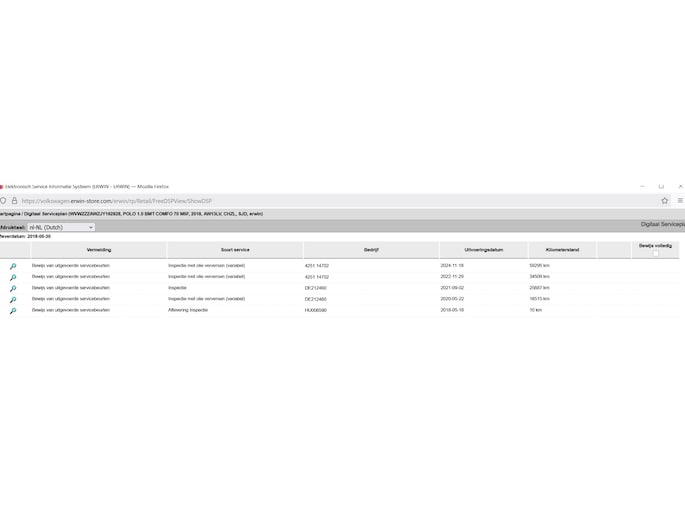Open magnifier for the 2020-05-22 service row
685x514 pixels.
(13, 299)
